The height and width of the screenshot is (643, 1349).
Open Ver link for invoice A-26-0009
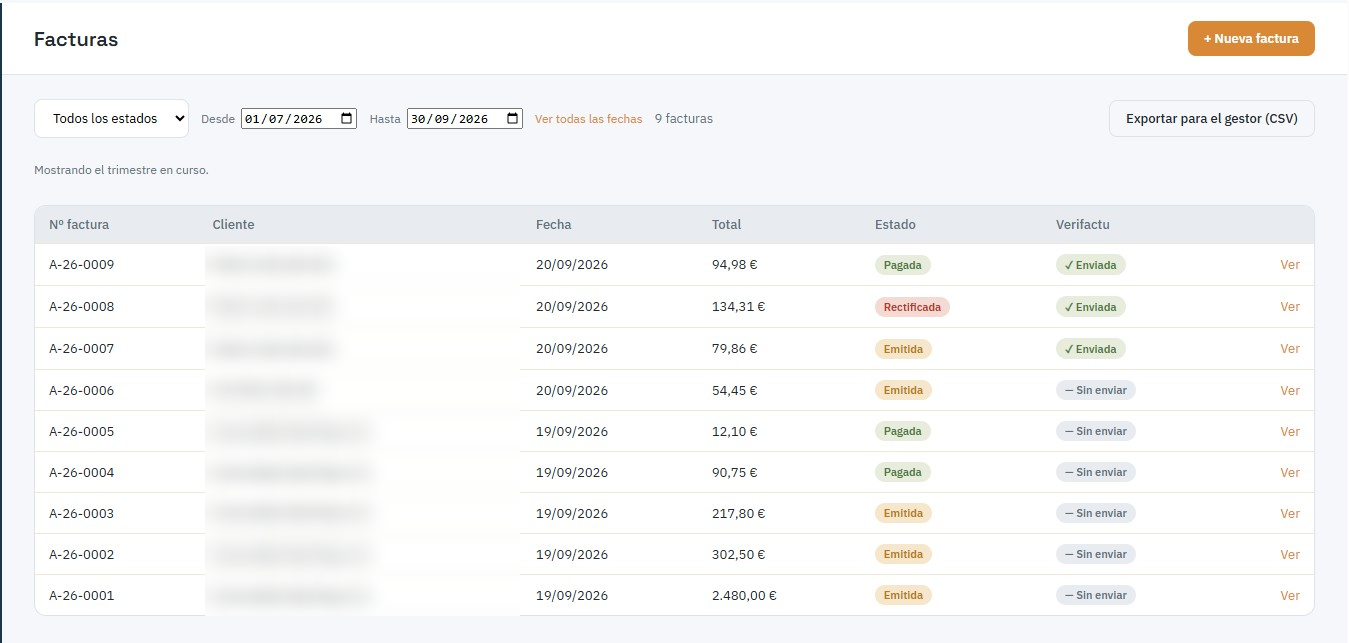[x=1290, y=265]
